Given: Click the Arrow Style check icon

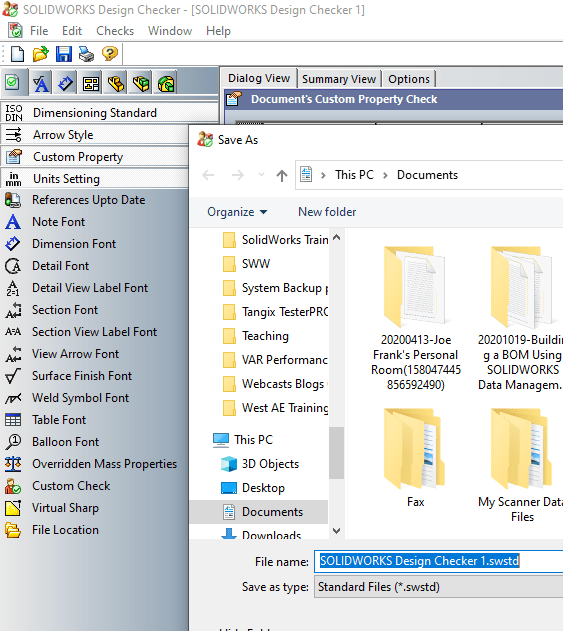Looking at the screenshot, I should [14, 135].
